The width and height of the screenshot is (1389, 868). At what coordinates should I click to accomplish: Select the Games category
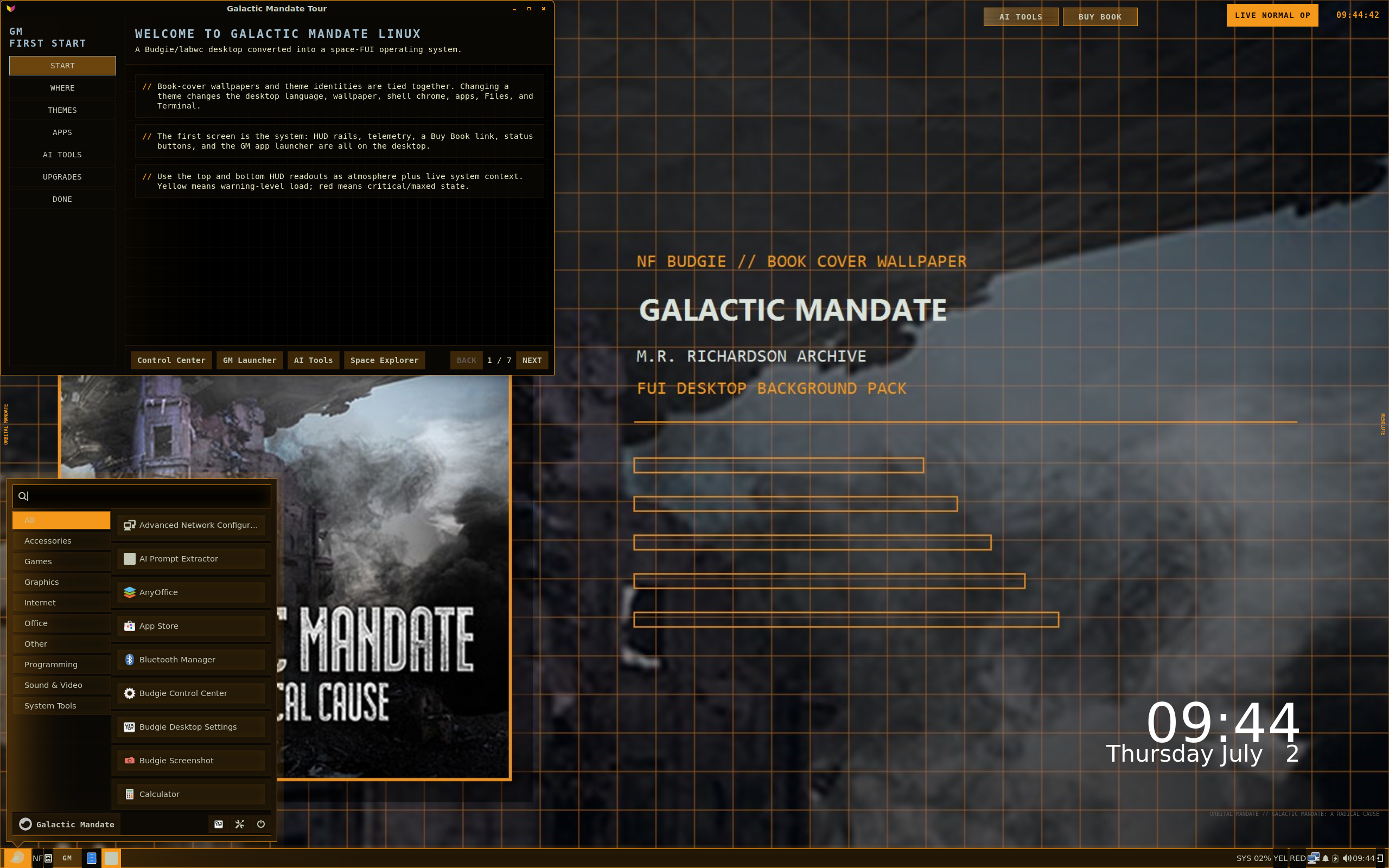[61, 561]
